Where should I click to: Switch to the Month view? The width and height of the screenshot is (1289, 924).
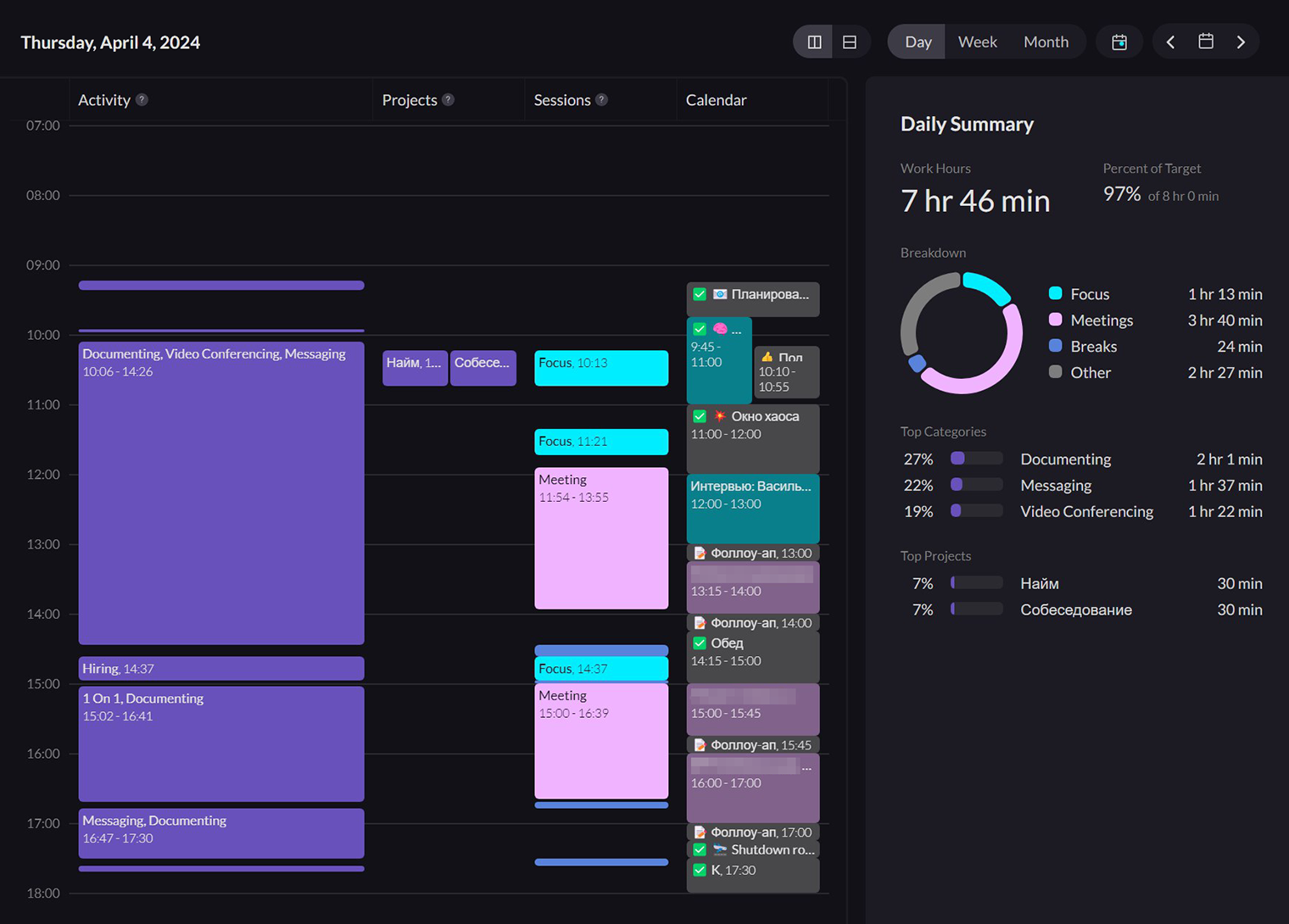(1046, 42)
